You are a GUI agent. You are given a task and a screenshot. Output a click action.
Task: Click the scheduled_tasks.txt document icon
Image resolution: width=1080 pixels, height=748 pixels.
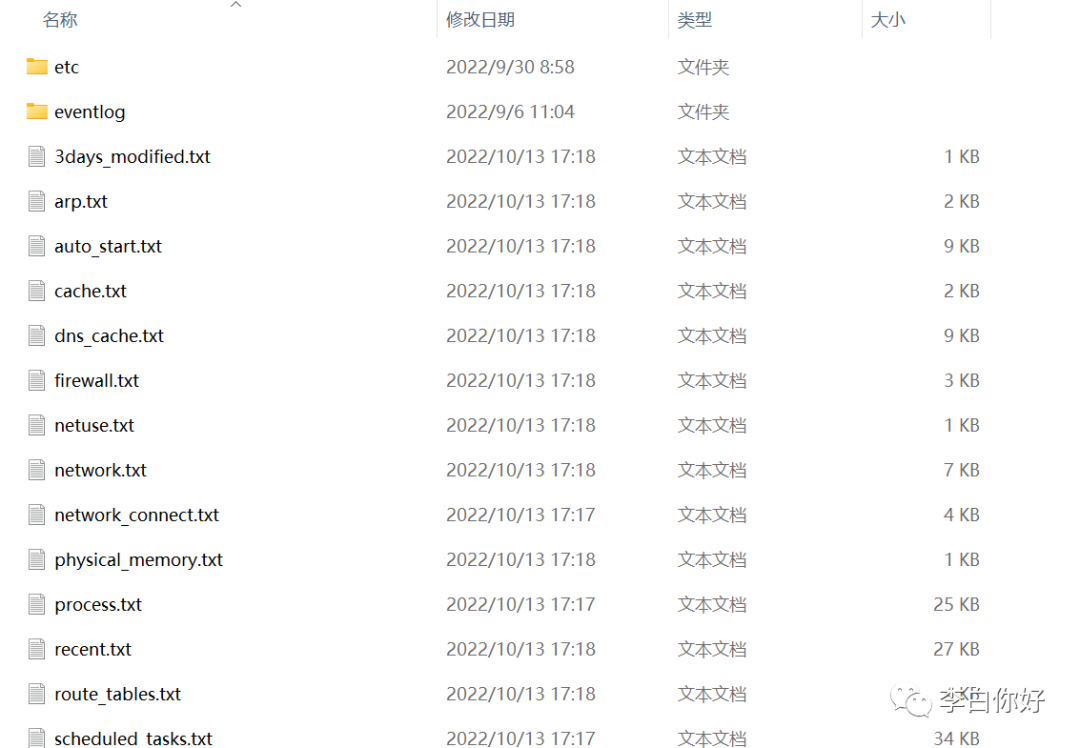[37, 737]
